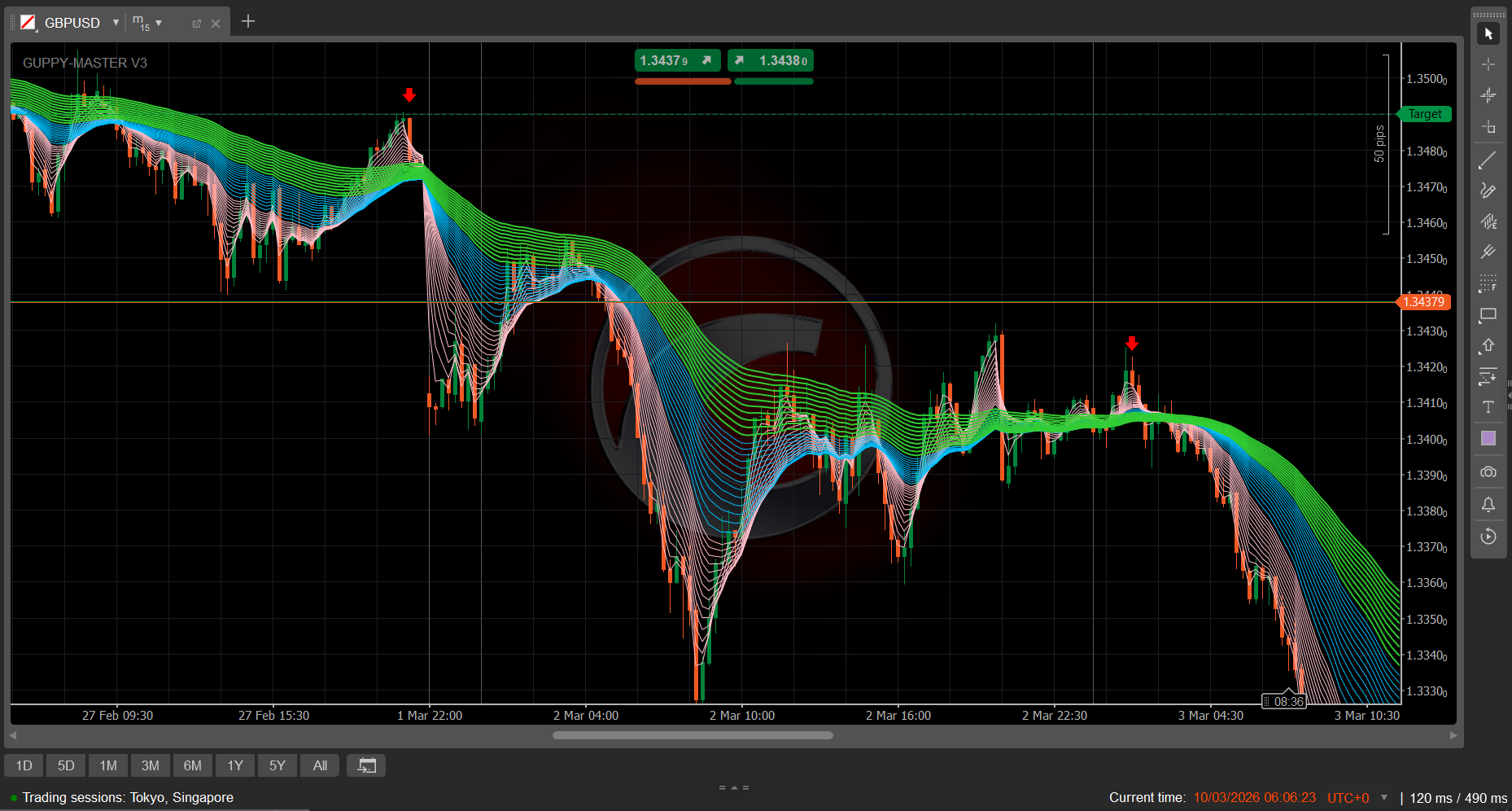Image resolution: width=1512 pixels, height=811 pixels.
Task: Select the trend line drawing tool
Action: coord(1488,160)
